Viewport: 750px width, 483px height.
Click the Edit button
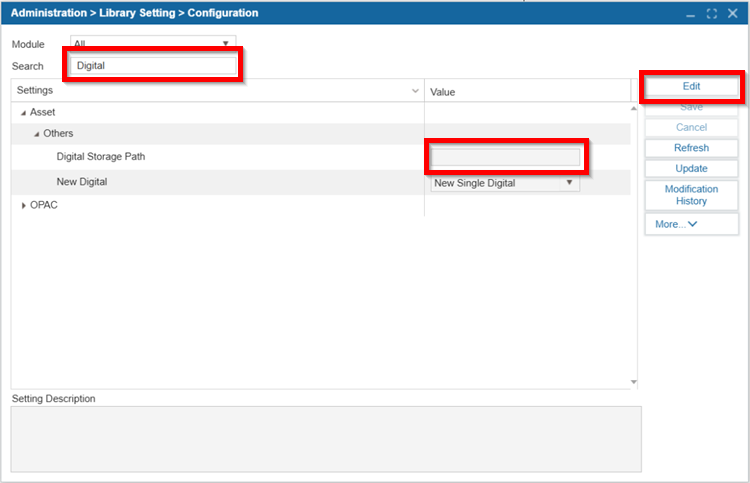pos(691,86)
